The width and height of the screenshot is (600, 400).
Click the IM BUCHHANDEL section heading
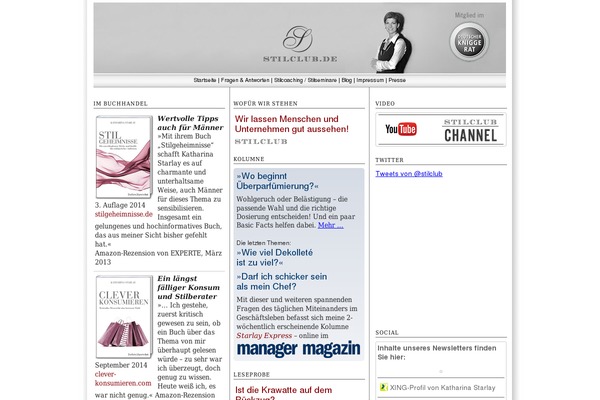pyautogui.click(x=121, y=103)
